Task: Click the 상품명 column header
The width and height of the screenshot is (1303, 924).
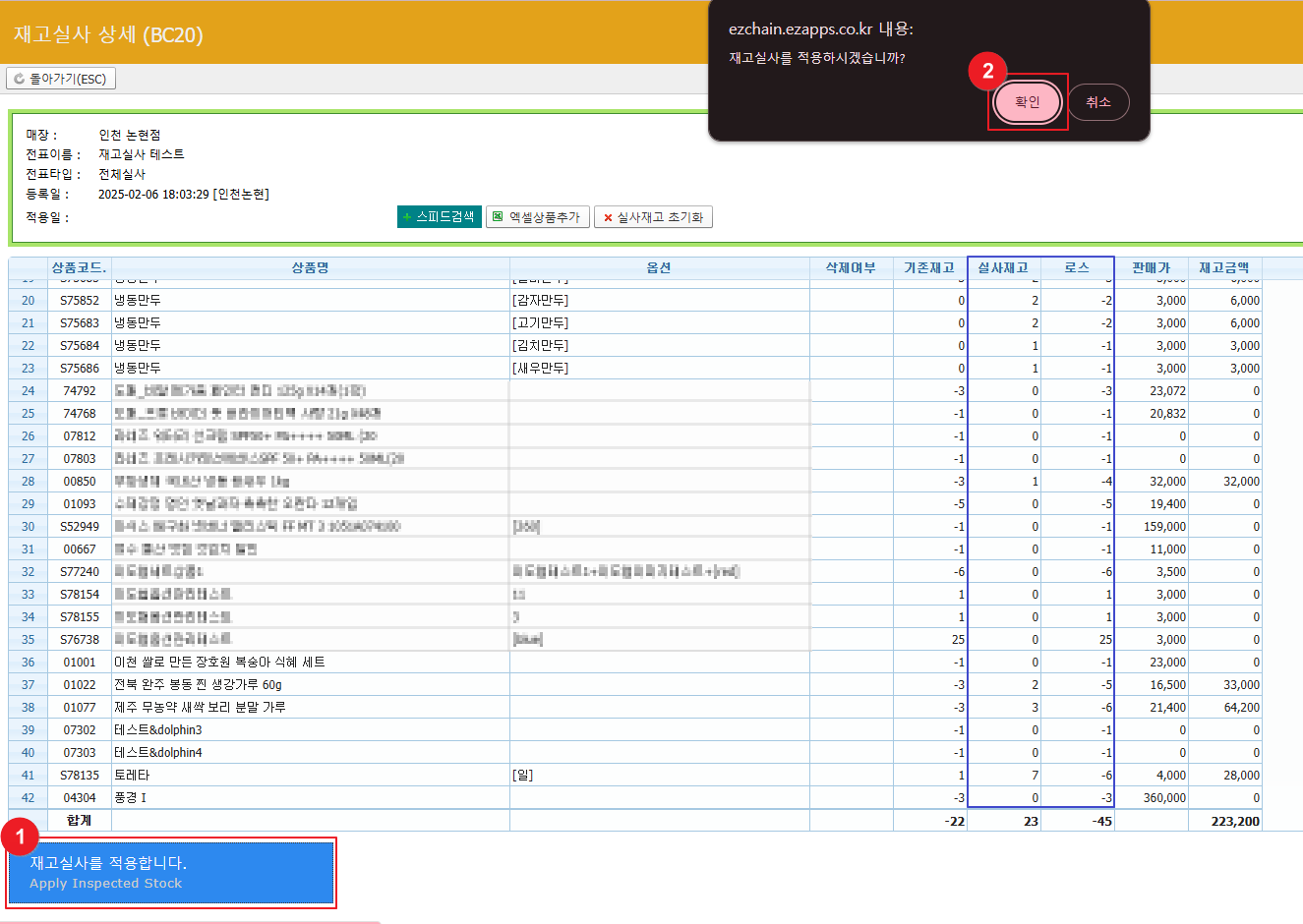Action: [x=310, y=267]
